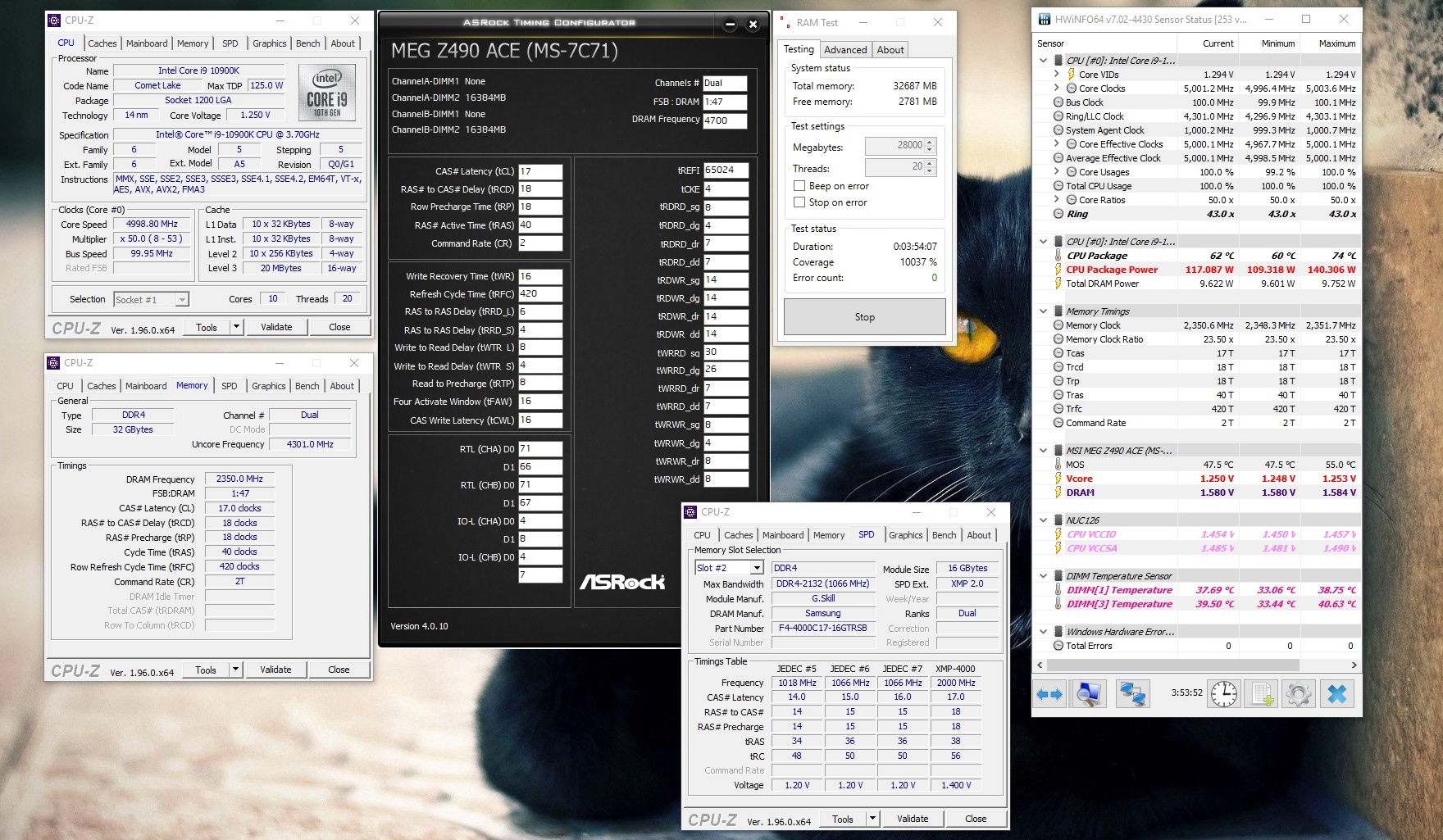Click the icon beside CPU Package Power
This screenshot has height=840, width=1443.
coord(1058,270)
